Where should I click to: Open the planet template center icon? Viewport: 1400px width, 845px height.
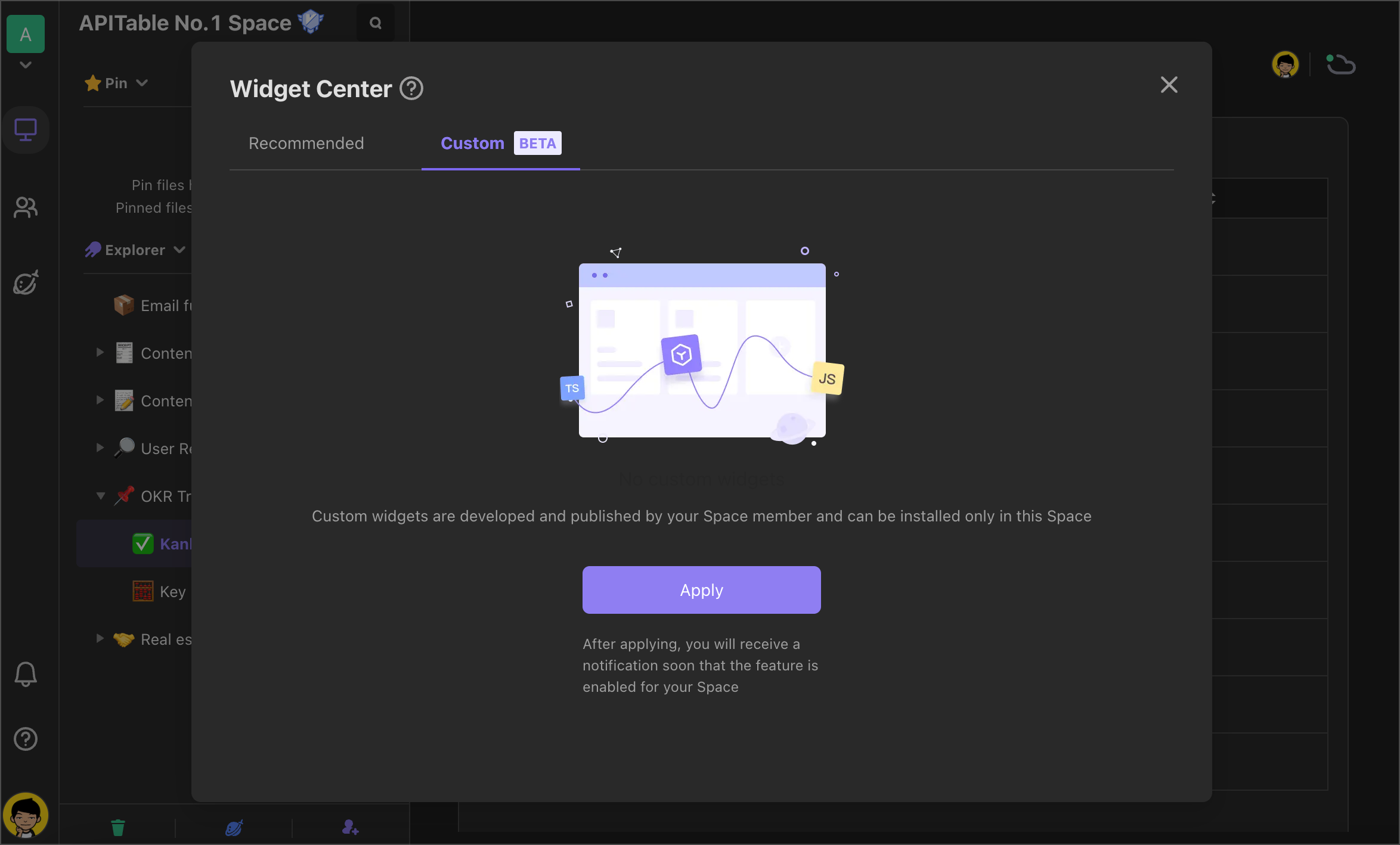tap(26, 282)
